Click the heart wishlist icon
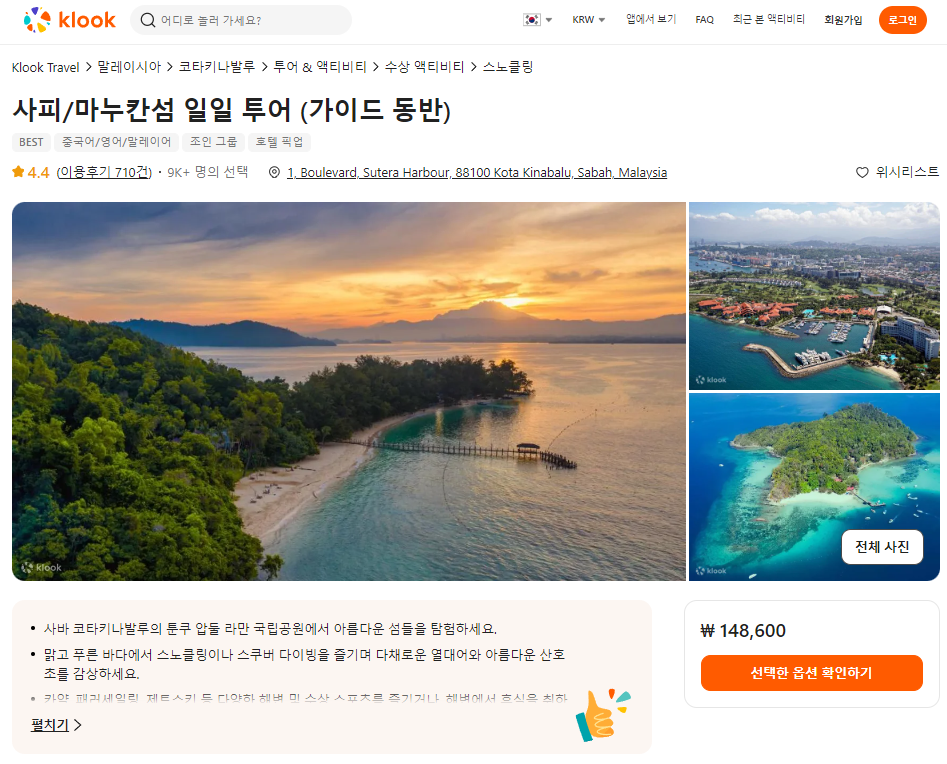 pos(862,173)
